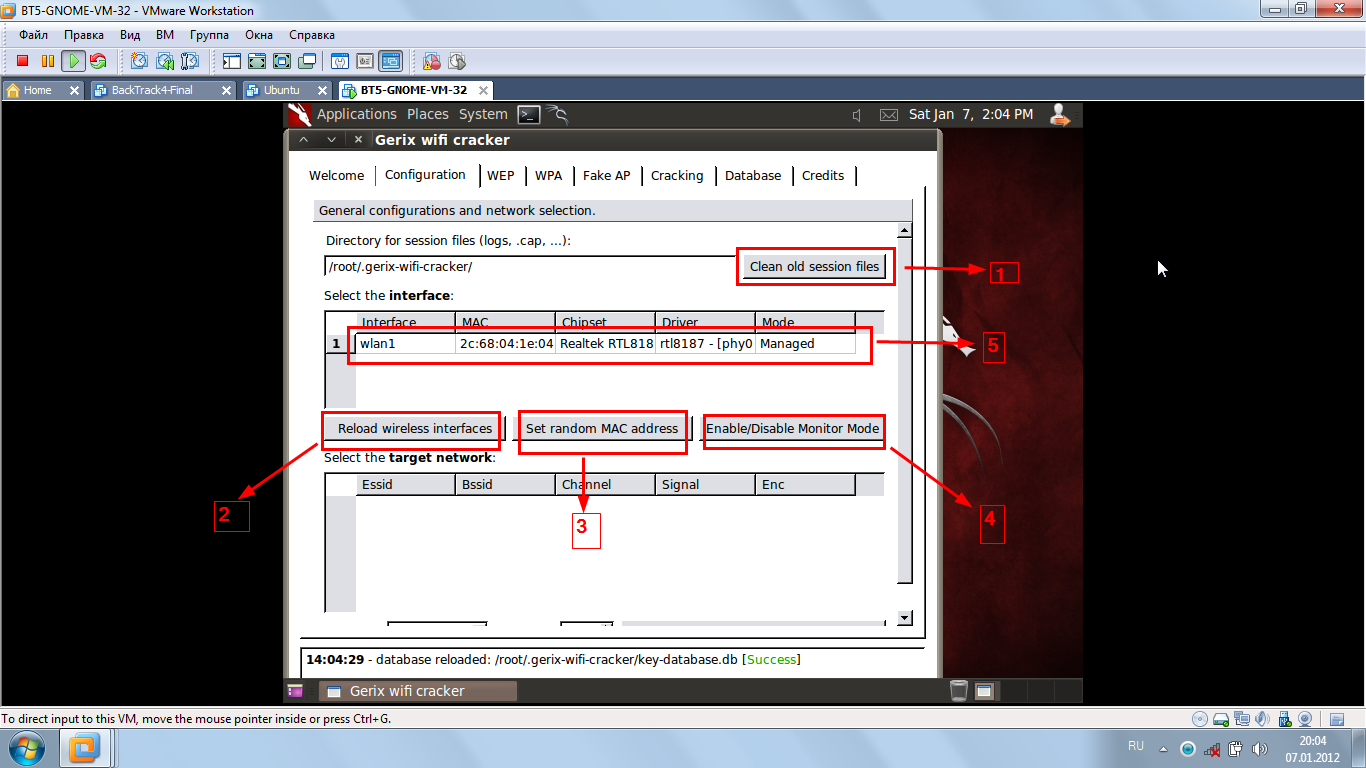The image size is (1366, 768).
Task: Click Set random MAC address button
Action: (602, 428)
